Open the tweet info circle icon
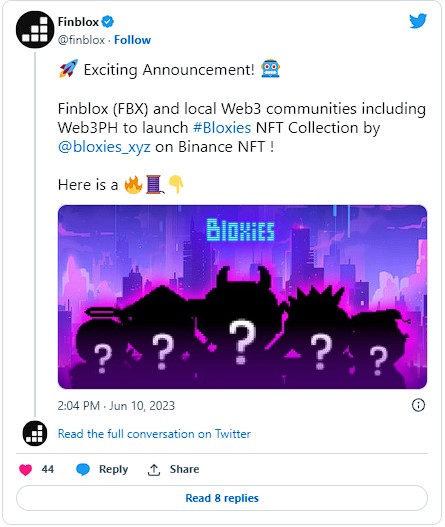This screenshot has width=445, height=527. click(x=418, y=405)
